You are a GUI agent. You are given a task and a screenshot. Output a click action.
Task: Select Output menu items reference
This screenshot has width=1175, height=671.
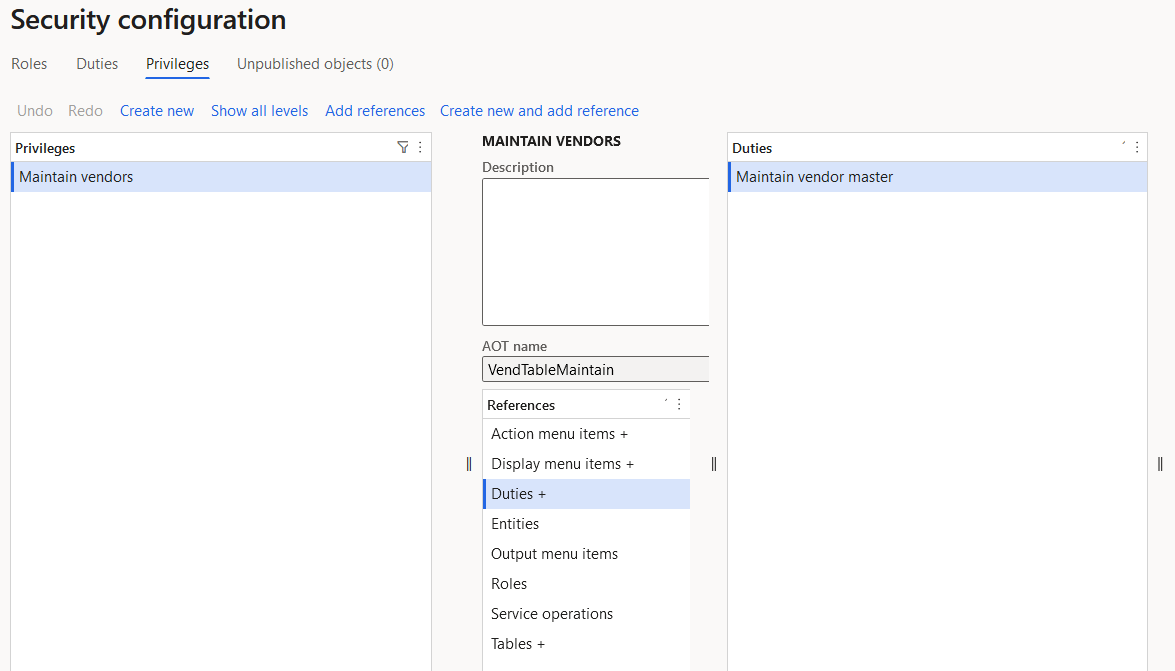(x=587, y=554)
